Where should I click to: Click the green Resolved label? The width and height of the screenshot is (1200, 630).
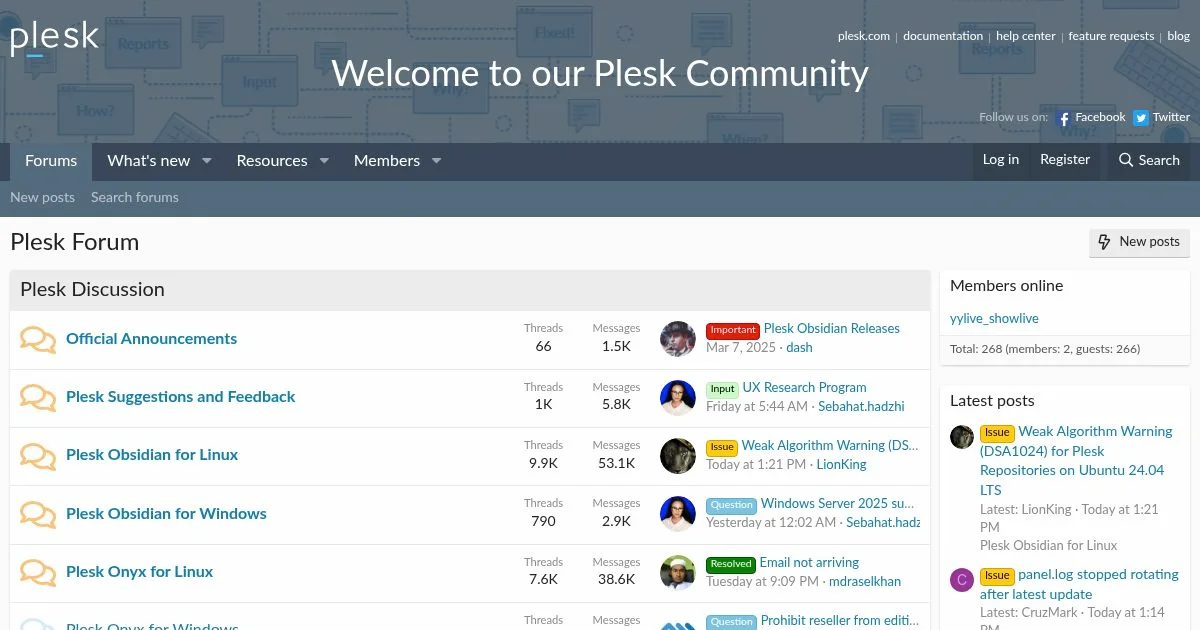[731, 564]
